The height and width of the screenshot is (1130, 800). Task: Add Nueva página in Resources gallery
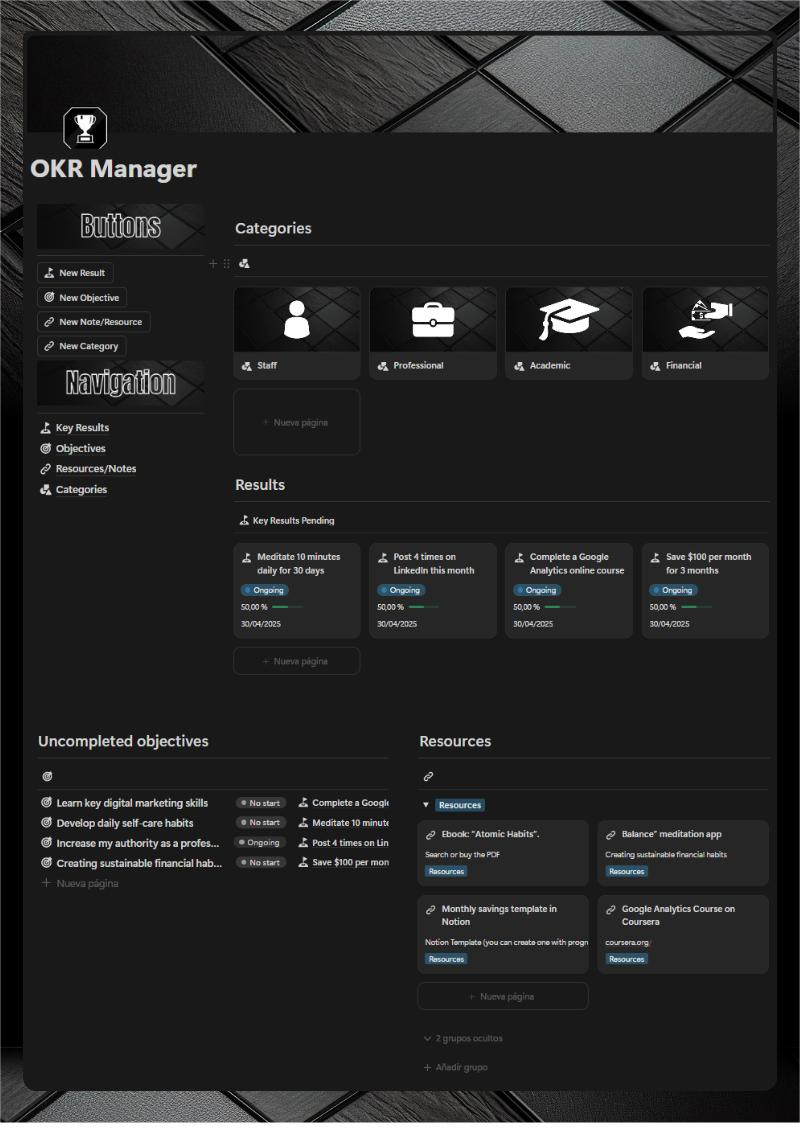pos(502,997)
